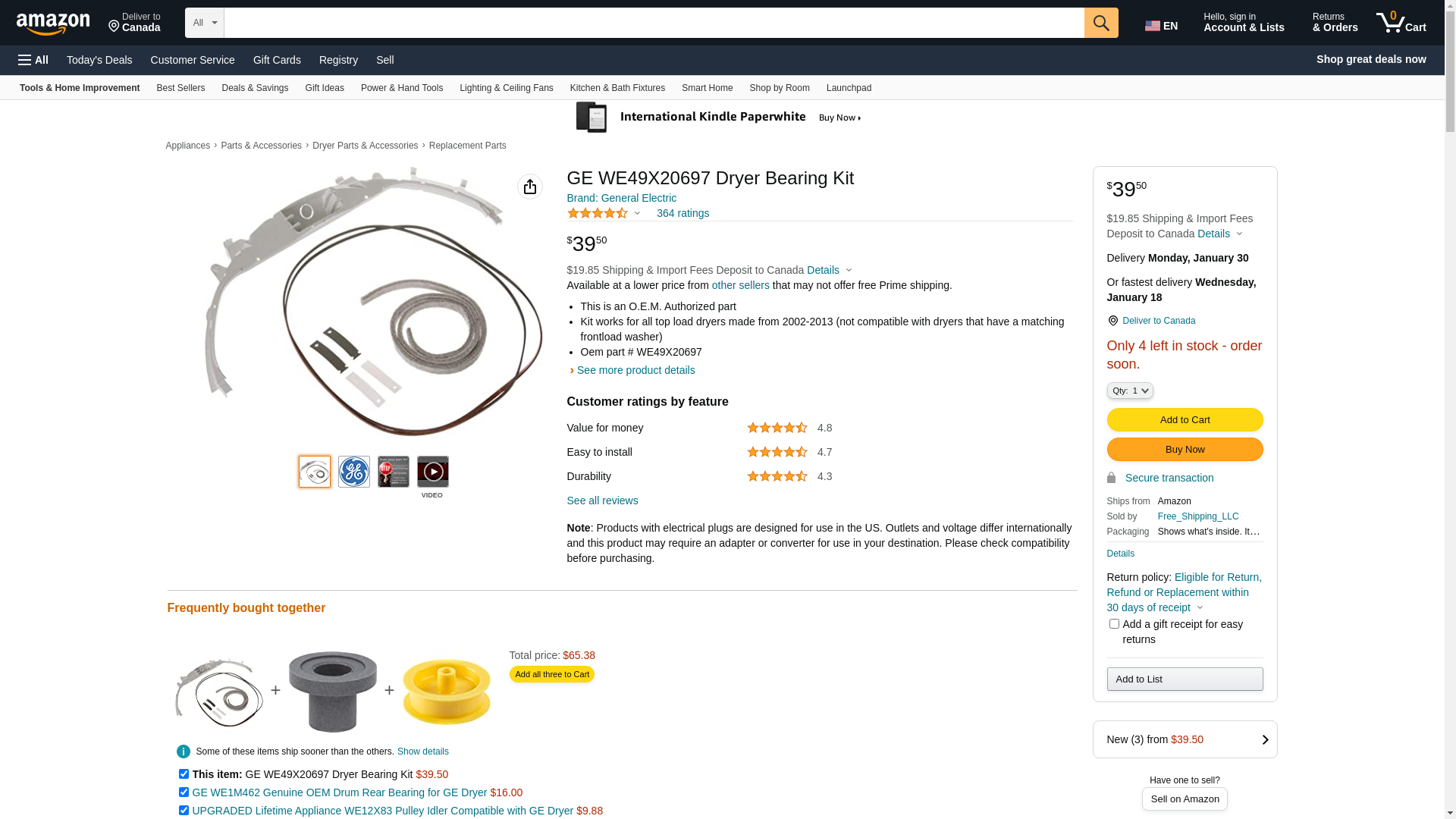Open the All hamburger menu

pyautogui.click(x=33, y=60)
